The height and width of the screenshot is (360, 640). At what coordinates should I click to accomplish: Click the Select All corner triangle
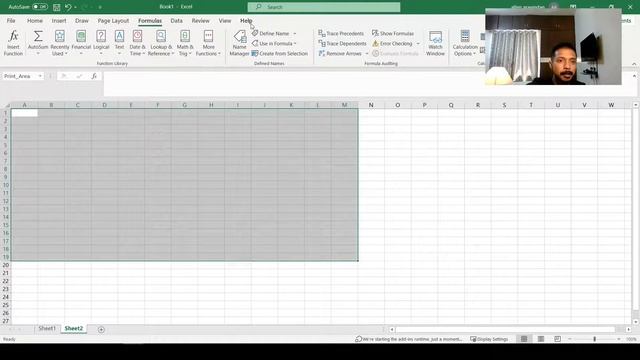coord(7,105)
